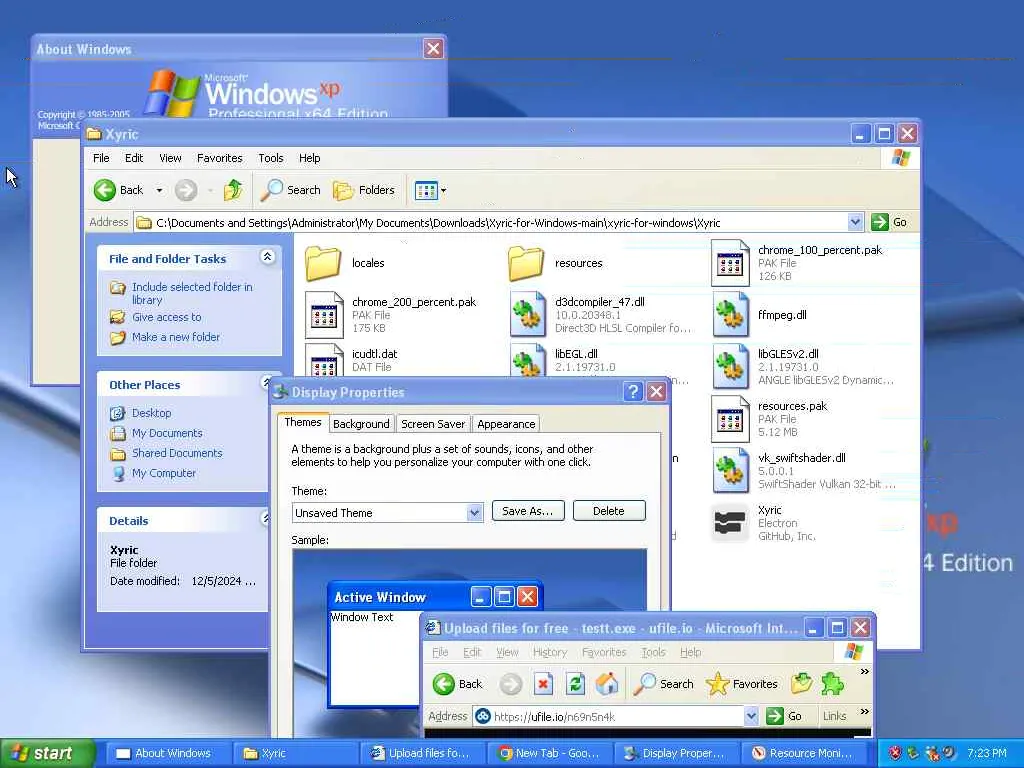
Task: Select the vk_swiftshader.dll file icon
Action: (730, 471)
